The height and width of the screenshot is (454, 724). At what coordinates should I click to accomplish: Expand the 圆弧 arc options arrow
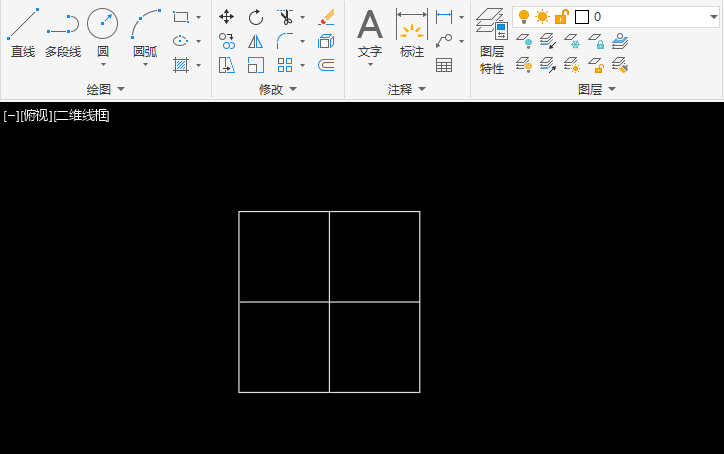click(x=145, y=65)
